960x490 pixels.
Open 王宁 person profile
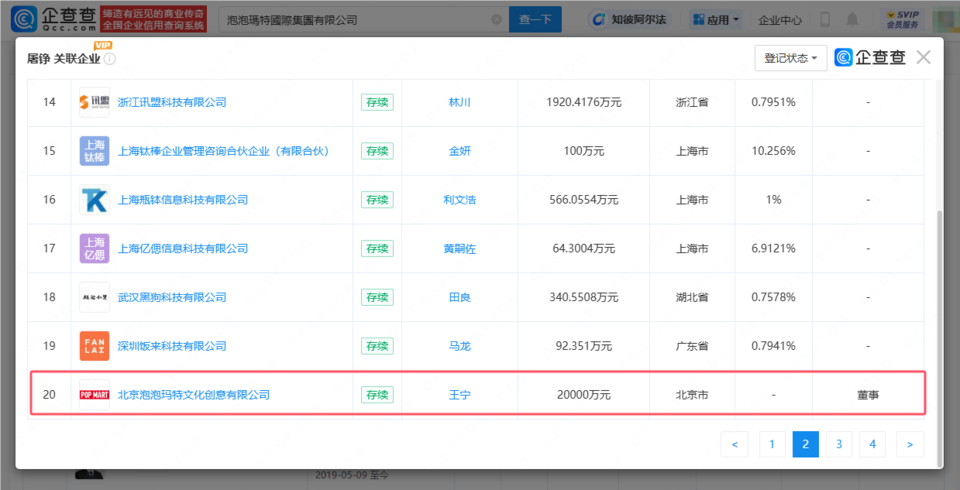[460, 394]
